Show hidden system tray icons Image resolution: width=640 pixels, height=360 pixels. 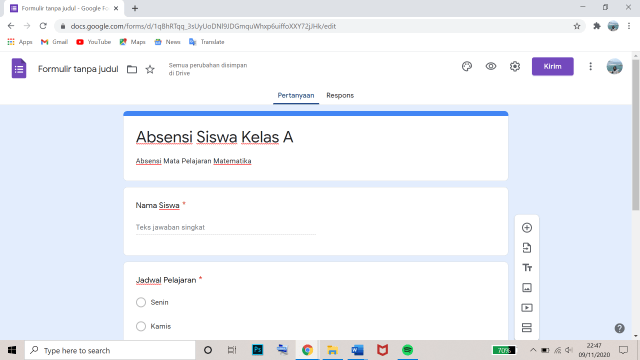pos(533,350)
